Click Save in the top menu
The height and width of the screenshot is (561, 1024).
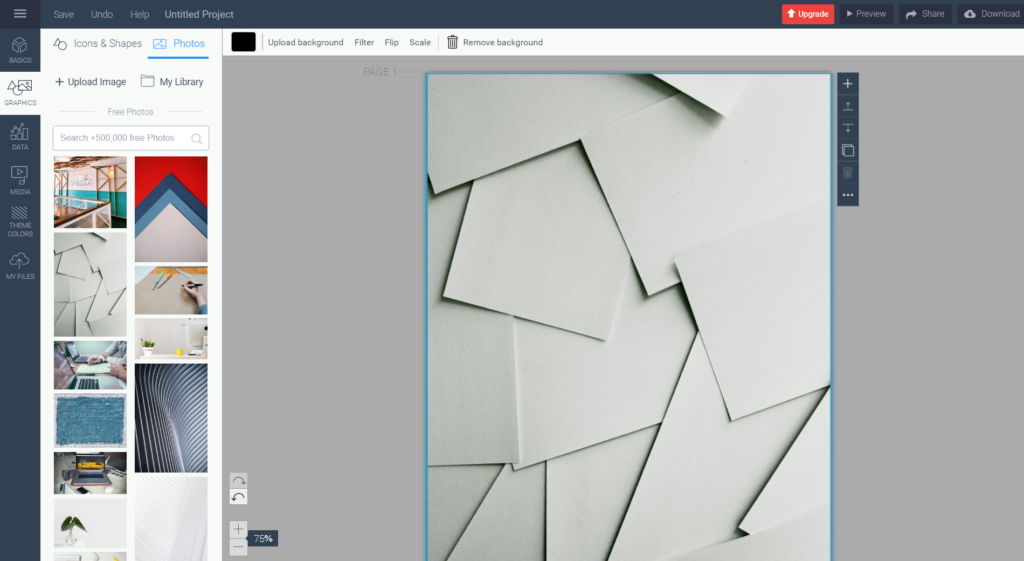[x=63, y=14]
